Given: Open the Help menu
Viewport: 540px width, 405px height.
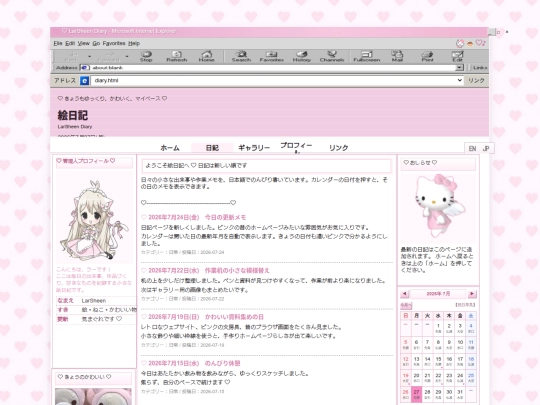Looking at the screenshot, I should (x=134, y=43).
